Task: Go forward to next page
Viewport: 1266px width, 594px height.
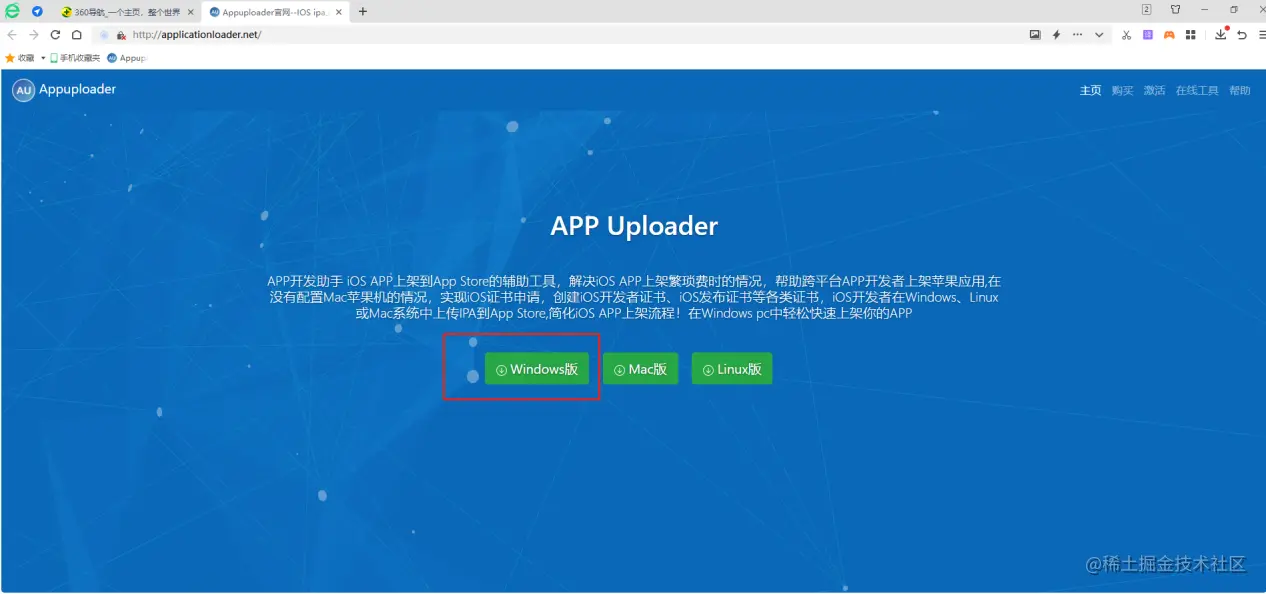Action: [x=34, y=34]
